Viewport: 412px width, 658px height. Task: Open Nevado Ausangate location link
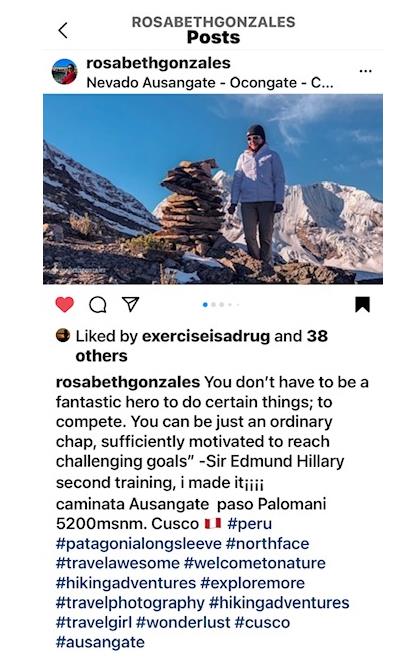pos(210,83)
